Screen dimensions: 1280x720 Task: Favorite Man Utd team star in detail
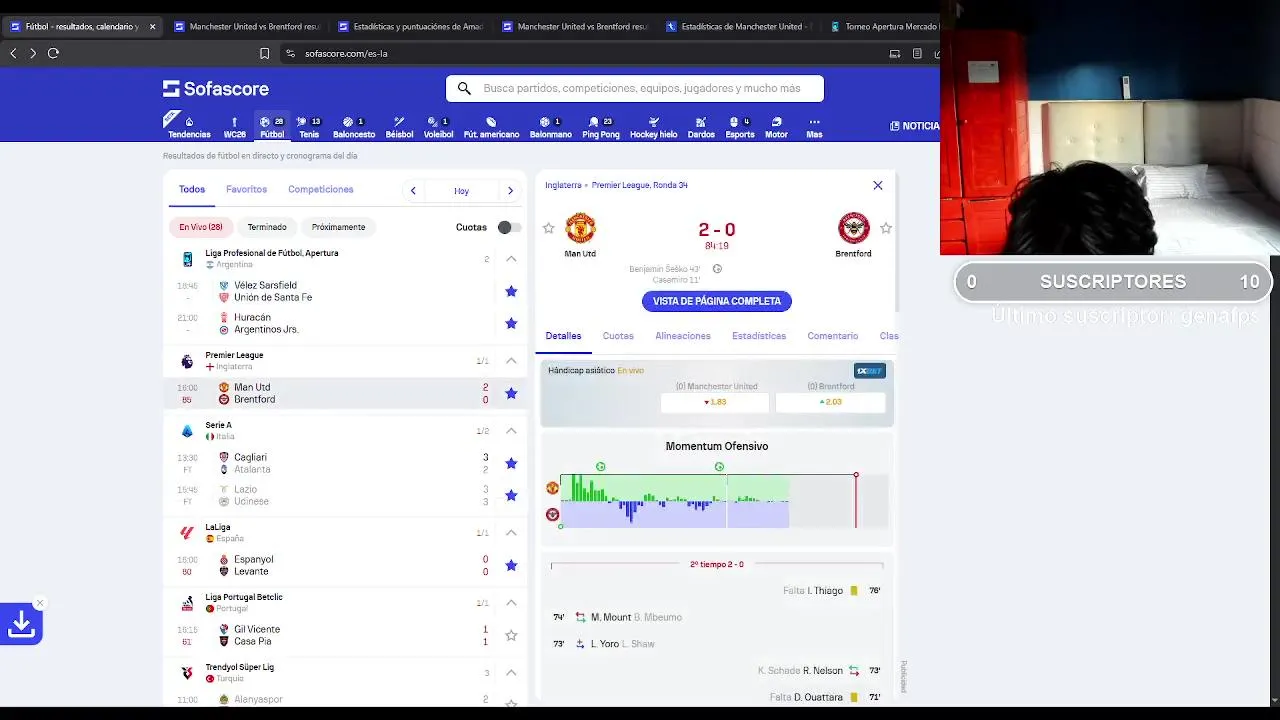[x=548, y=228]
